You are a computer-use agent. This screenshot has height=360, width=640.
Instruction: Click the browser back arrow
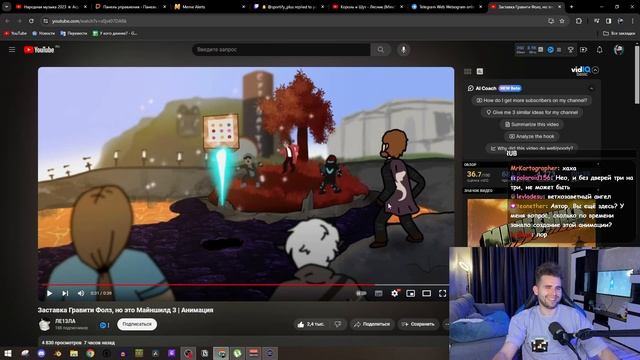7,21
